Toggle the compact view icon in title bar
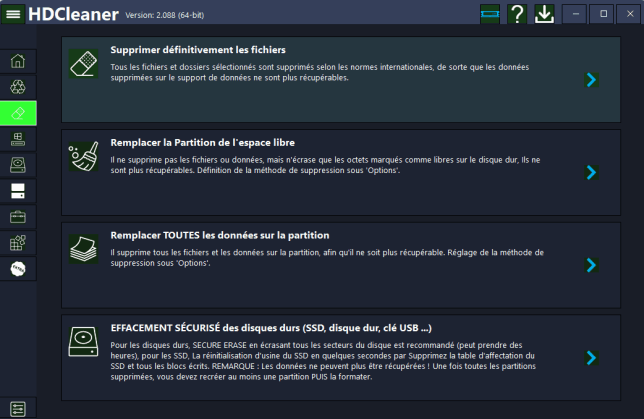Viewport: 644px width, 419px height. click(489, 14)
